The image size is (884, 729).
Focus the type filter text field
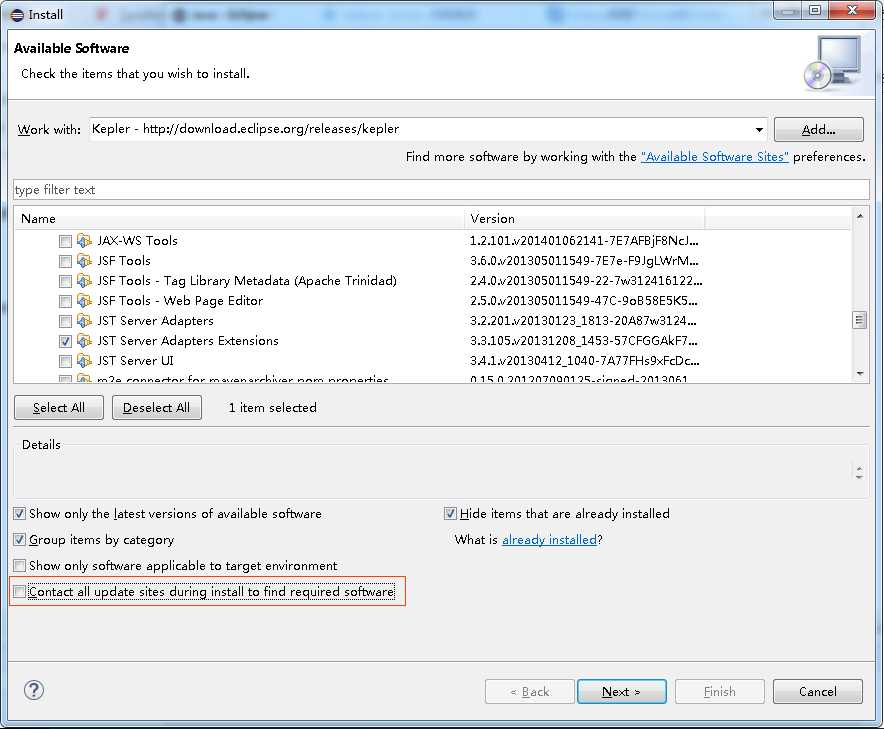(441, 190)
